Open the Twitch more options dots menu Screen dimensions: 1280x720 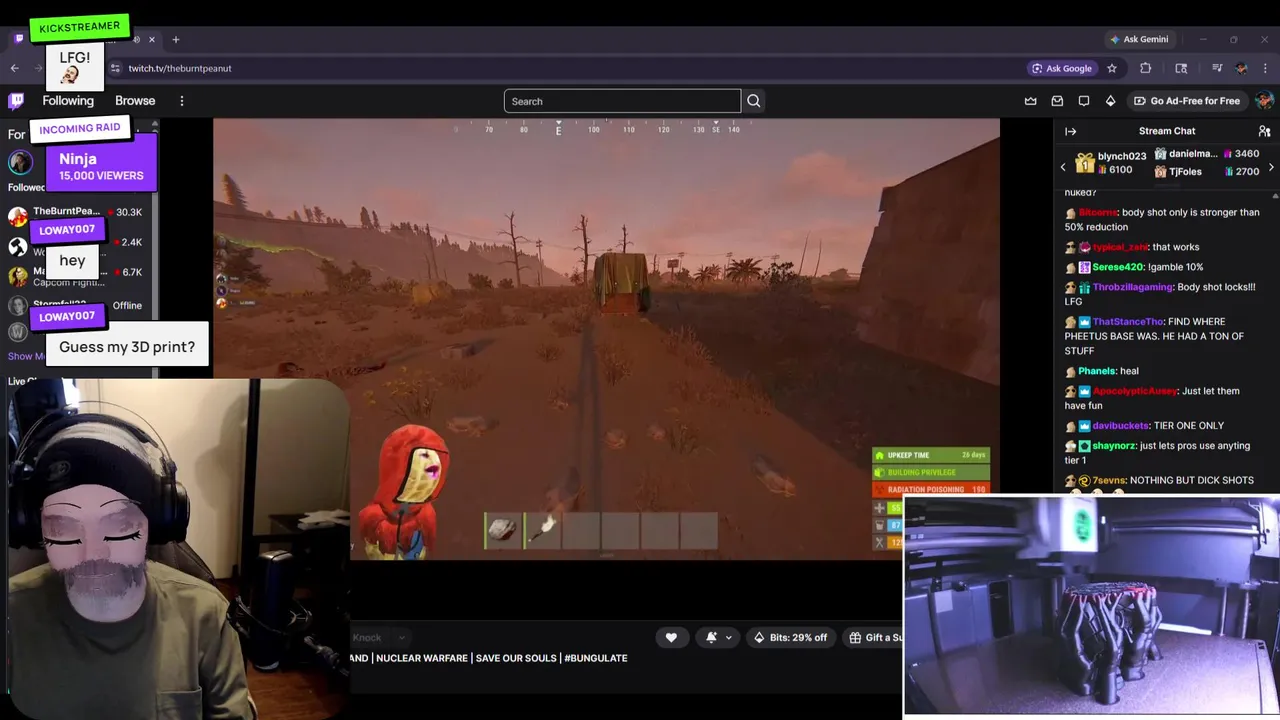[181, 101]
